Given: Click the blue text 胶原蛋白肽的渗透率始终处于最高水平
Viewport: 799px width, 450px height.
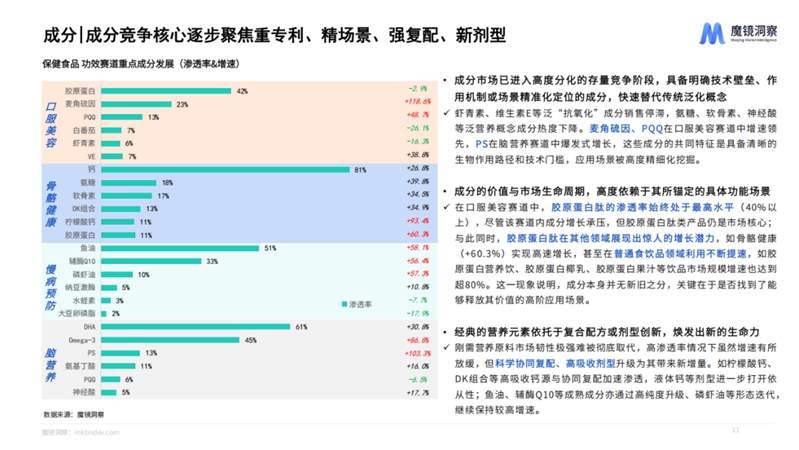Looking at the screenshot, I should click(642, 207).
